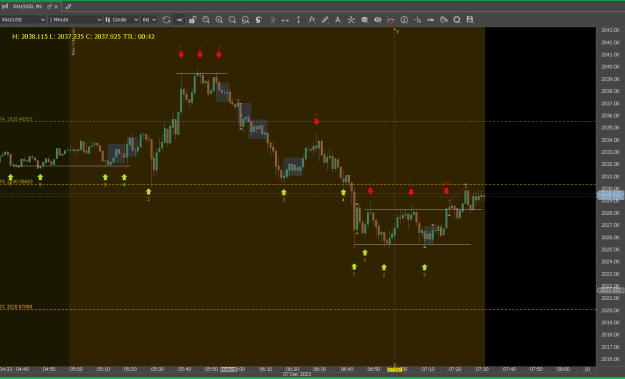Select the crosshair cursor tool
The width and height of the screenshot is (625, 379).
tap(417, 20)
